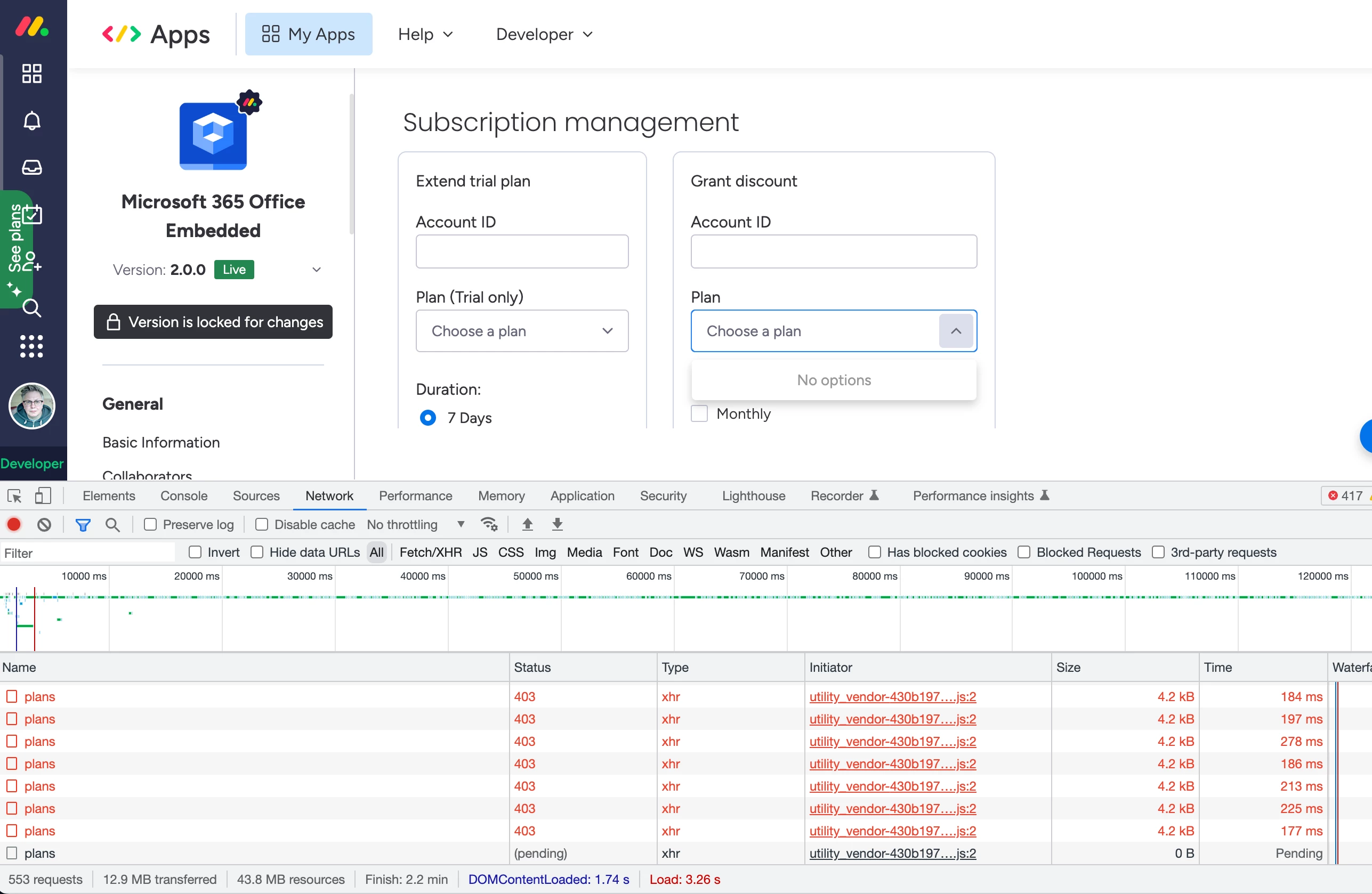Click the Recorder flask icon

click(x=874, y=495)
